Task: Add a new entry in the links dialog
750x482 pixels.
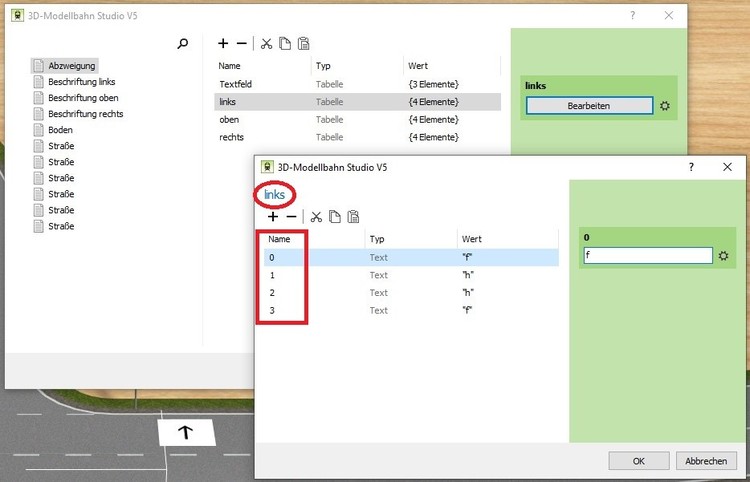Action: pyautogui.click(x=273, y=217)
